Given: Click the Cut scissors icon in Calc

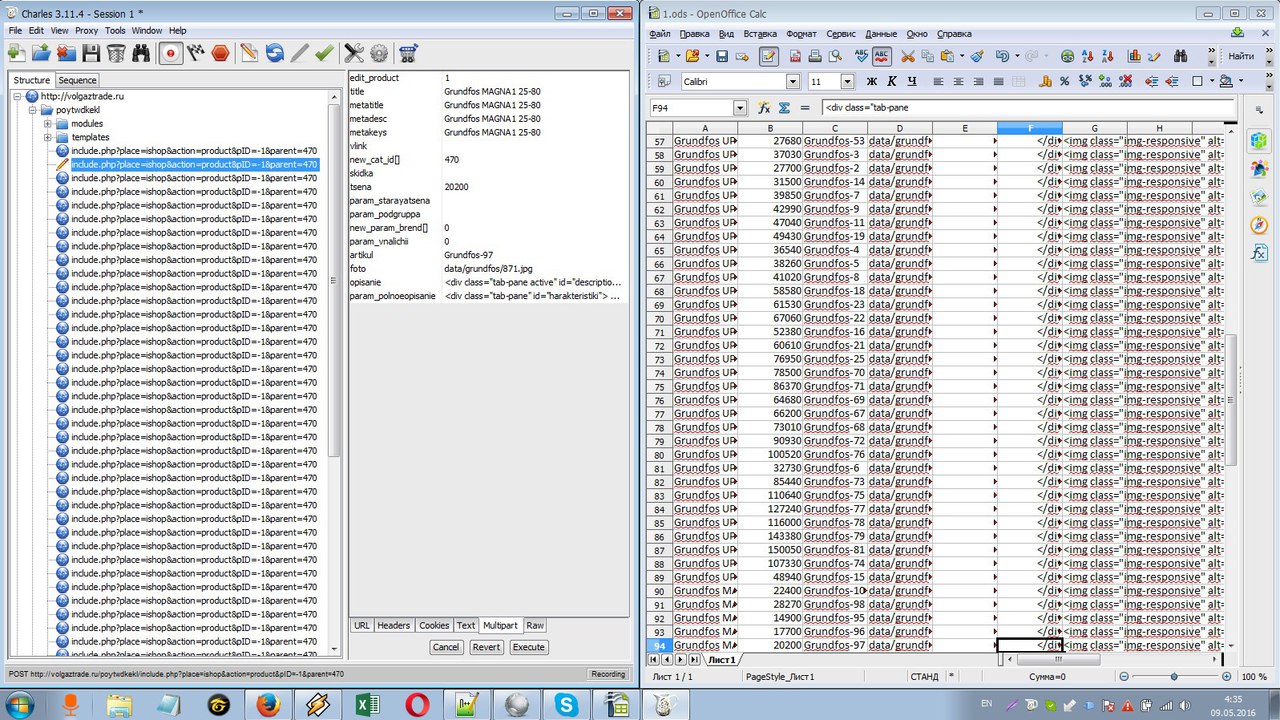Looking at the screenshot, I should (x=908, y=56).
